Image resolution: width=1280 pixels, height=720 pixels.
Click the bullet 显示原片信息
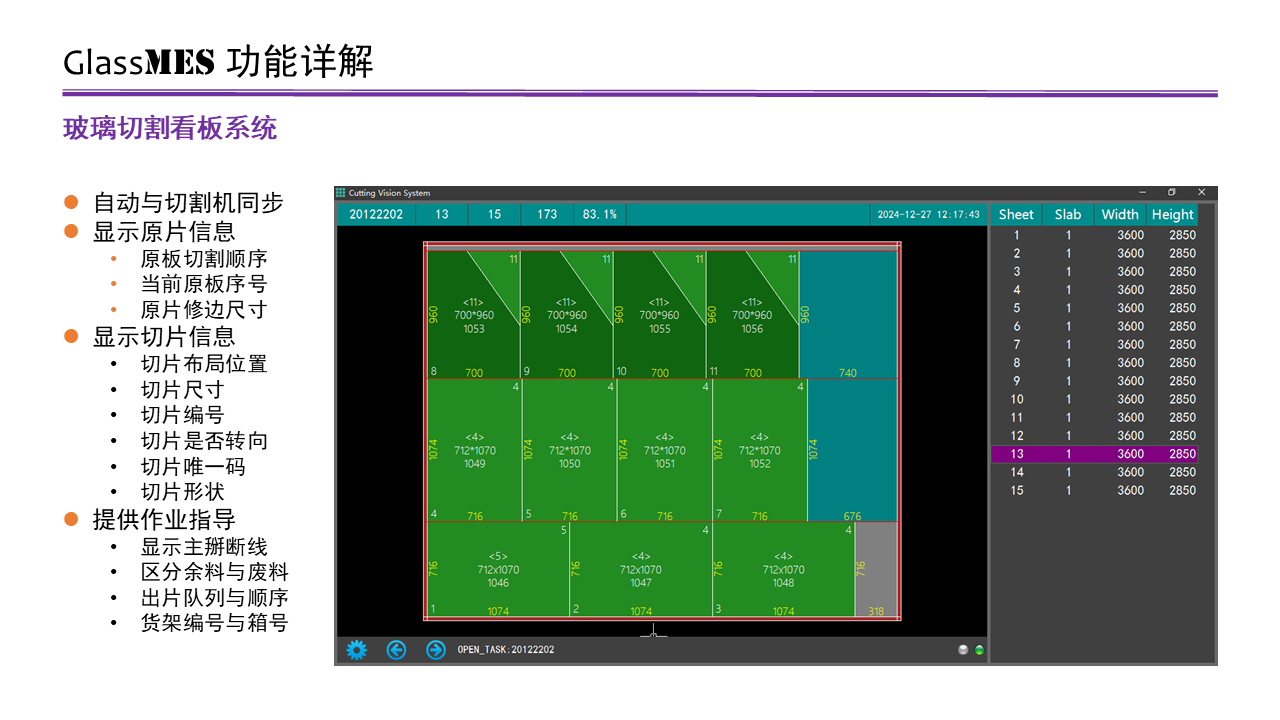point(164,231)
